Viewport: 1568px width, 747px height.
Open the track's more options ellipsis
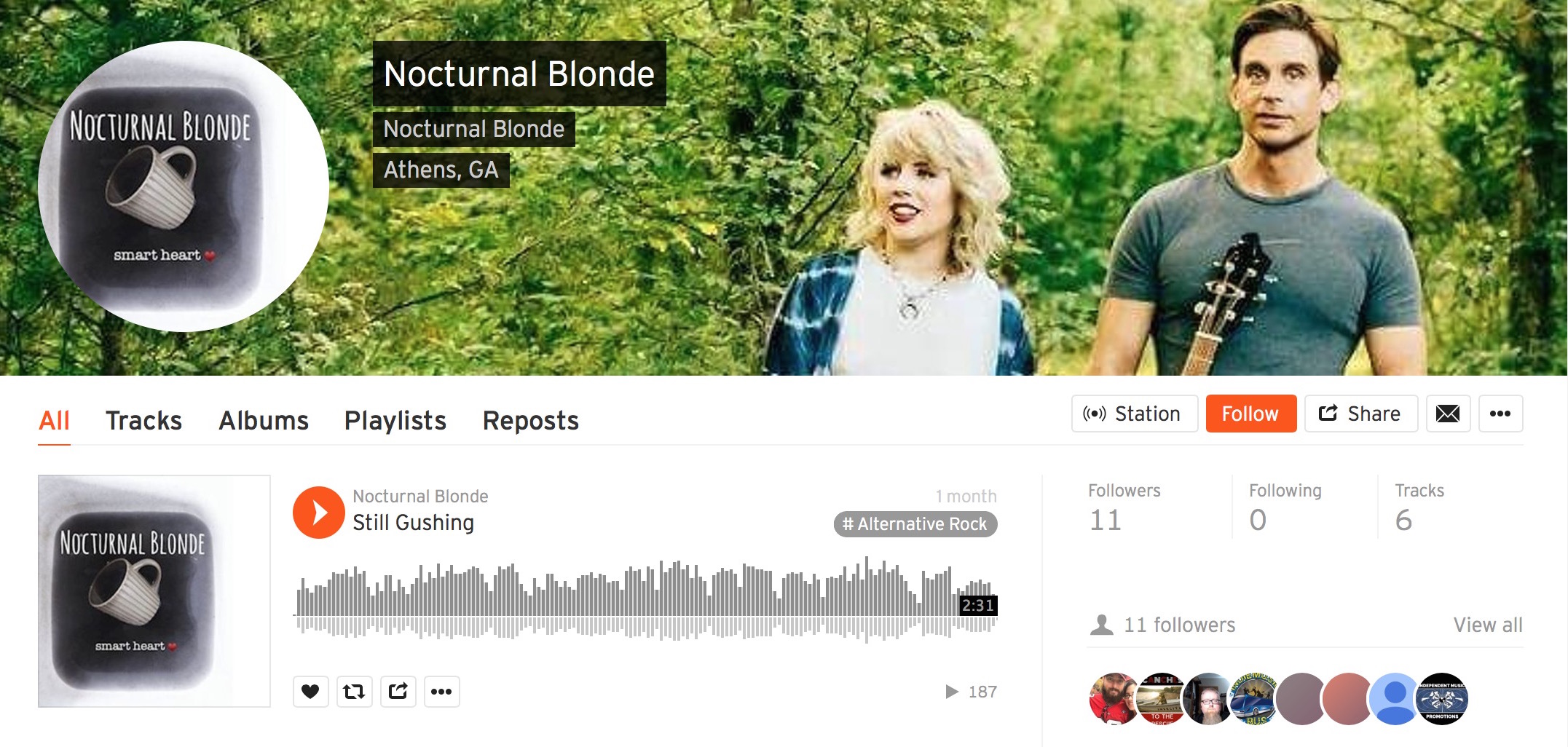pyautogui.click(x=441, y=691)
